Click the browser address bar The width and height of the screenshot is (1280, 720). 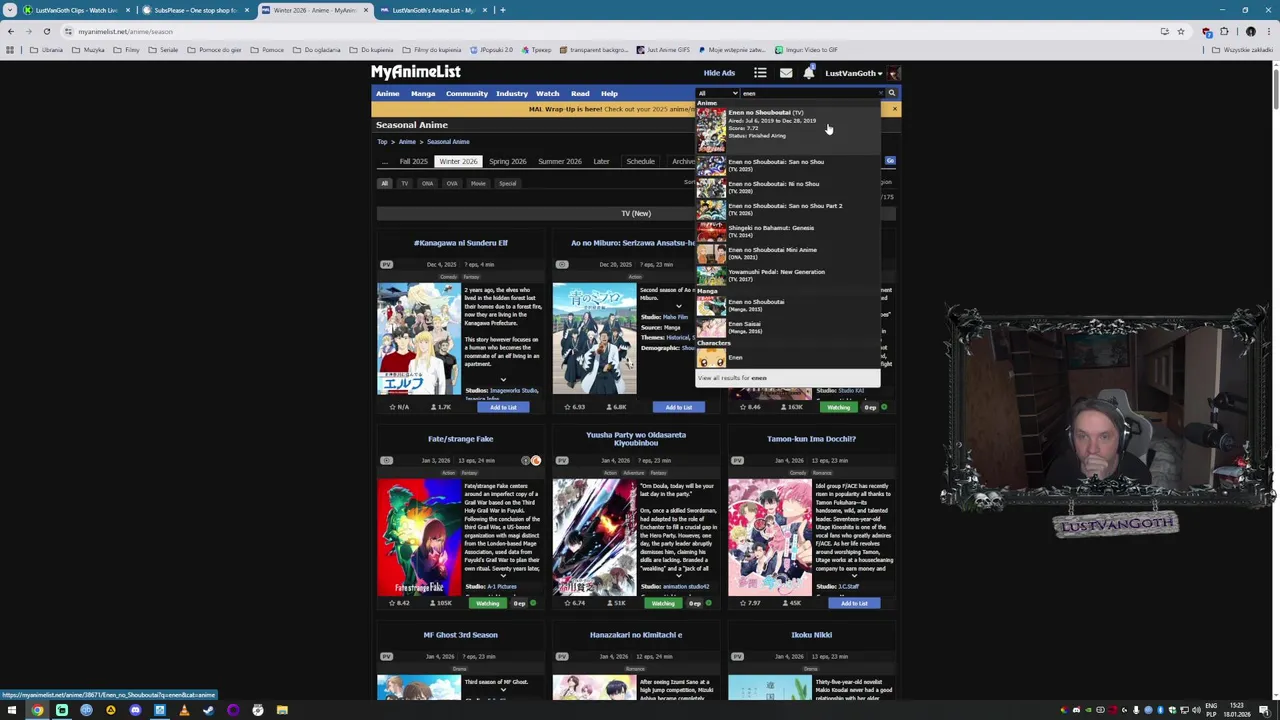point(600,31)
